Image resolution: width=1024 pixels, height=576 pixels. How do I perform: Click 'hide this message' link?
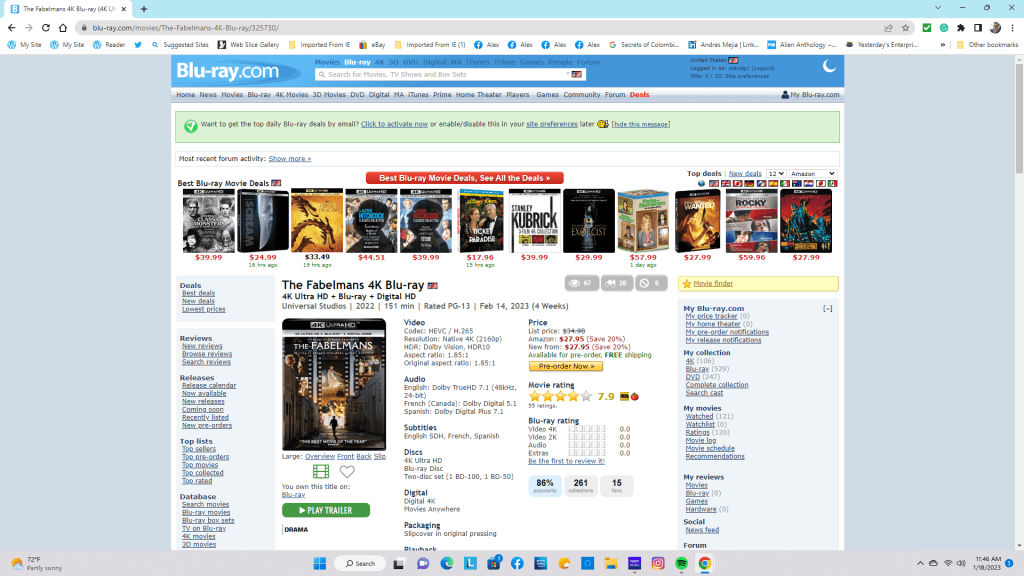(x=641, y=124)
